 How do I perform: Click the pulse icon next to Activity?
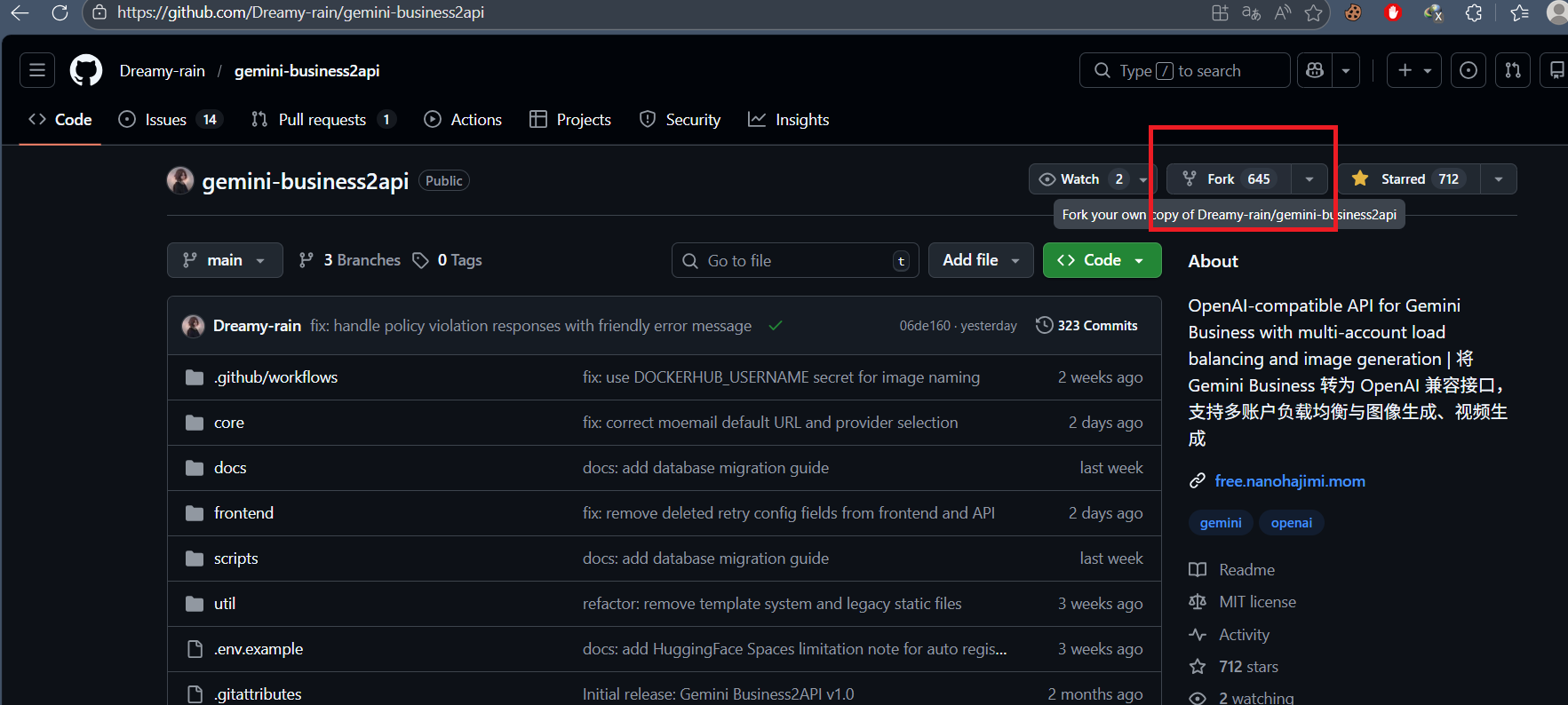tap(1198, 635)
